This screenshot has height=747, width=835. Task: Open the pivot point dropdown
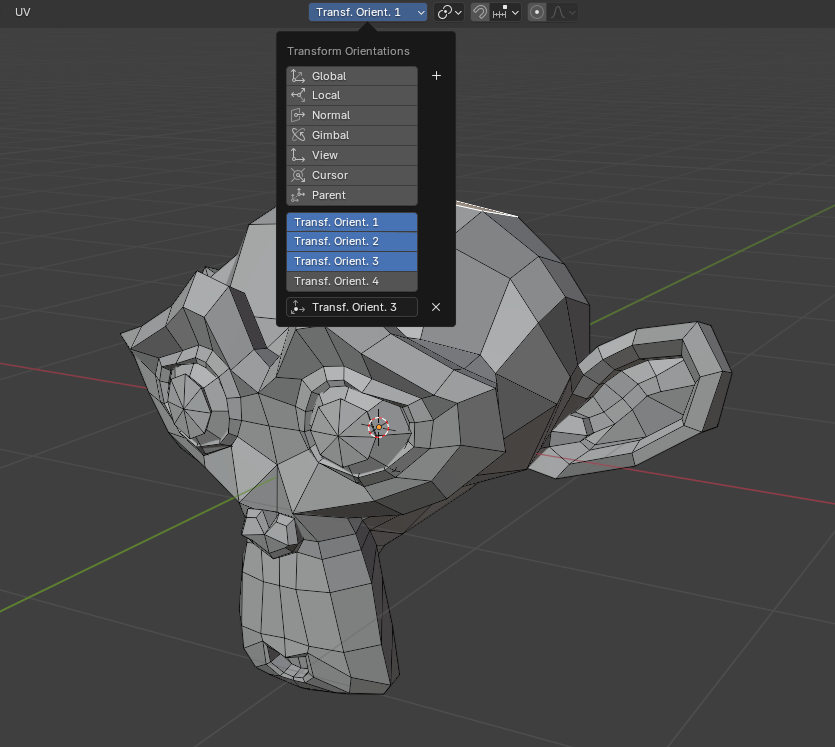click(449, 12)
